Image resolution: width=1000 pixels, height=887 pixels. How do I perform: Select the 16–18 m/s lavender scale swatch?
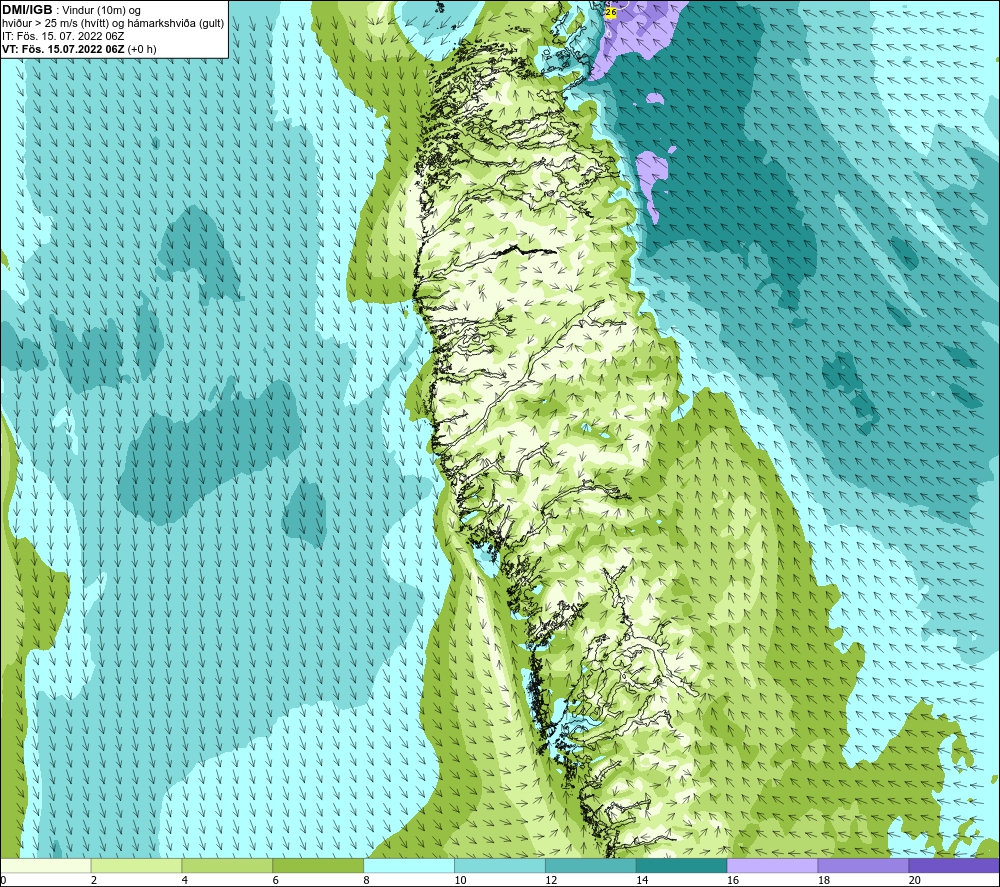pos(772,865)
